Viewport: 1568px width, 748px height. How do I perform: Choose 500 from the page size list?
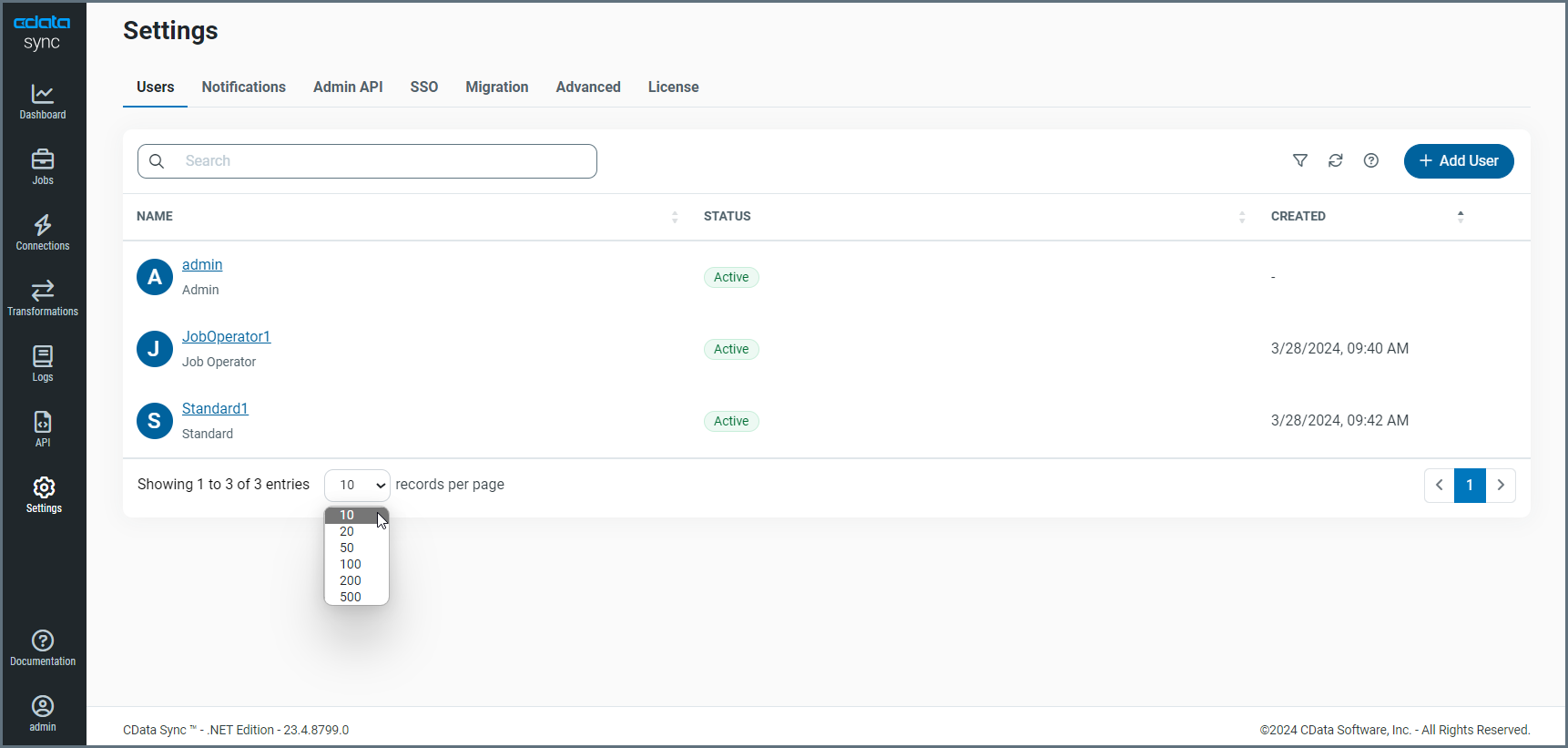pos(351,598)
